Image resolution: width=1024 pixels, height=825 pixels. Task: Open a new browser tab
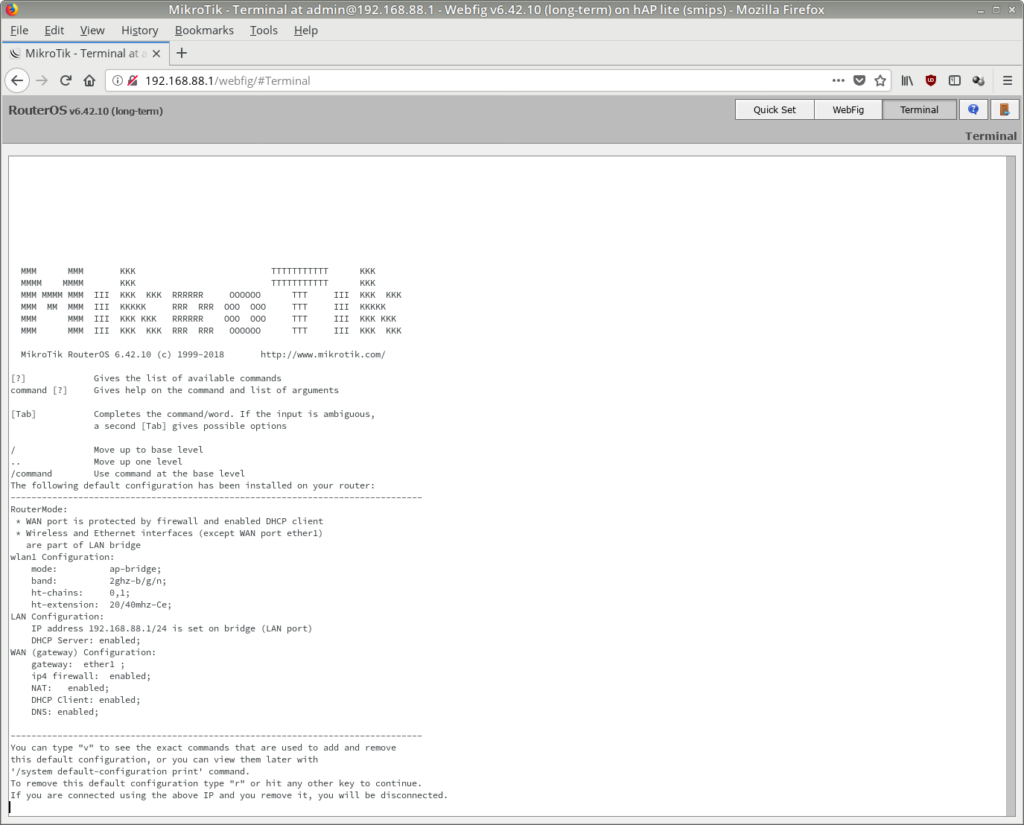182,54
